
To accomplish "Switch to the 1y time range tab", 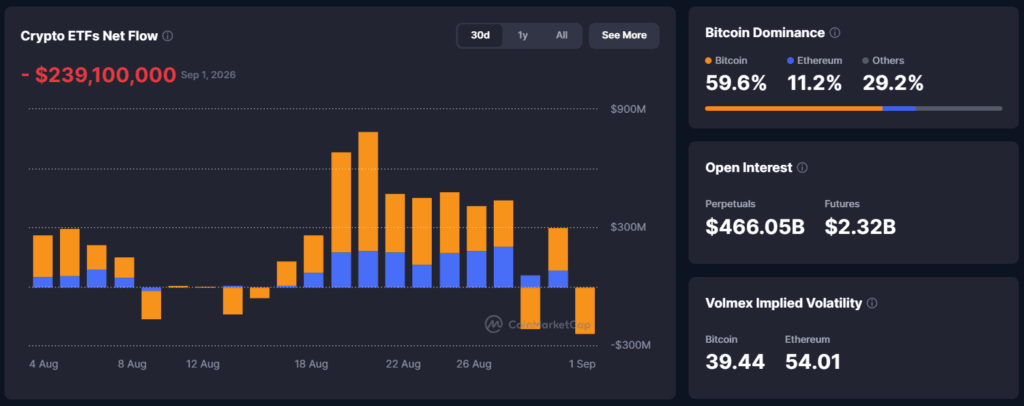I will tap(522, 35).
